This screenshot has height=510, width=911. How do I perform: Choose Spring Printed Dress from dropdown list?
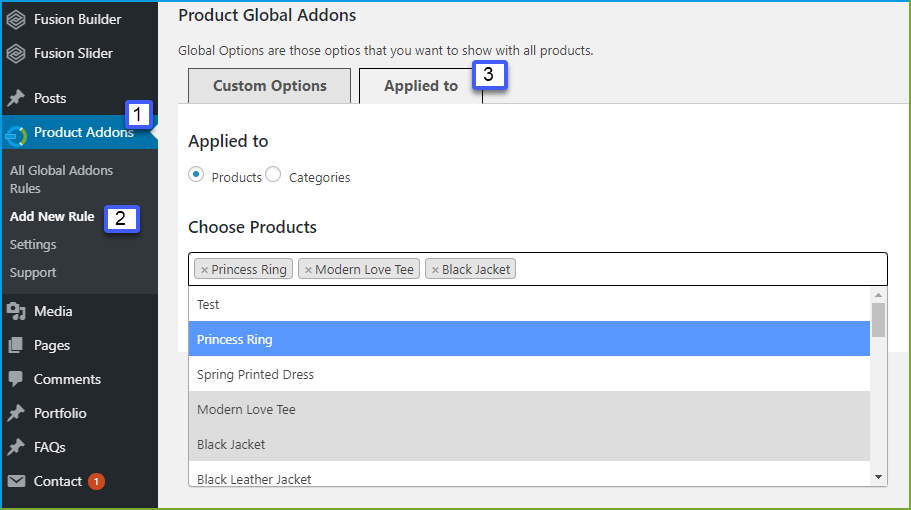[x=529, y=374]
